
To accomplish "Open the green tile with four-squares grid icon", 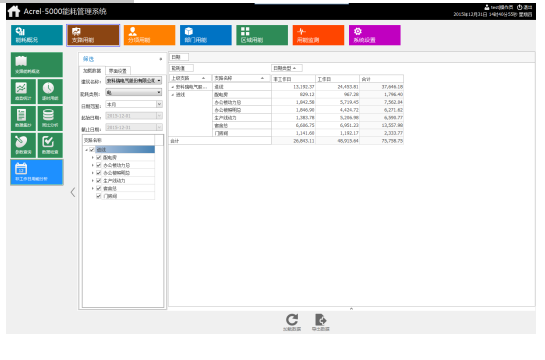I will pos(262,35).
